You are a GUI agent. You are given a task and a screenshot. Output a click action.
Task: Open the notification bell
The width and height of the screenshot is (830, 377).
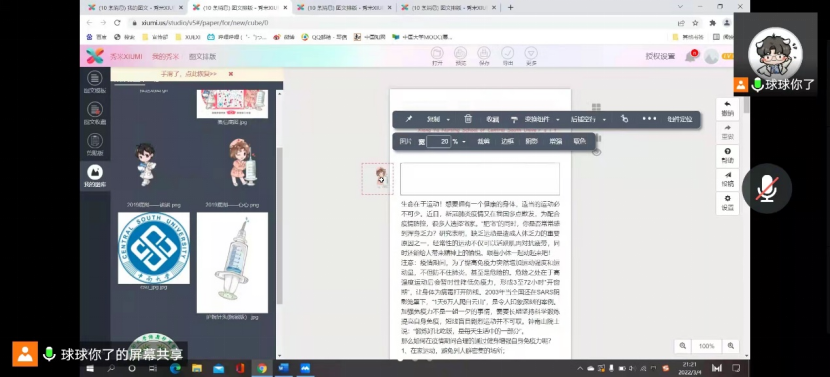690,56
